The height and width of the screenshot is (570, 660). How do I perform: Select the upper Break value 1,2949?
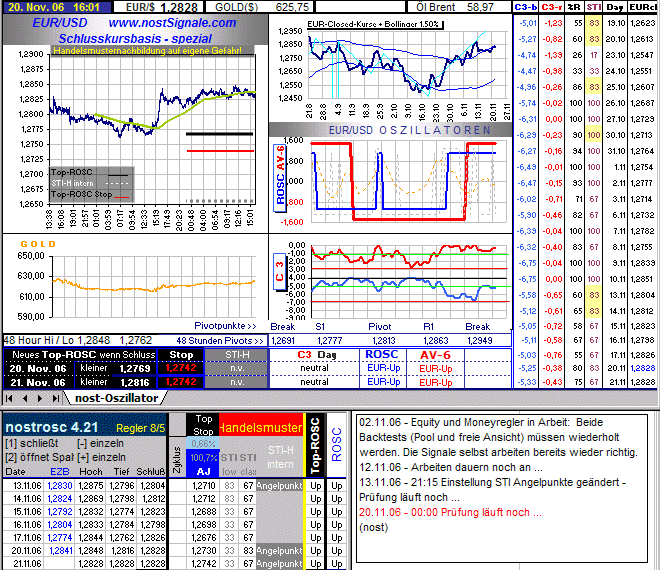tap(480, 341)
